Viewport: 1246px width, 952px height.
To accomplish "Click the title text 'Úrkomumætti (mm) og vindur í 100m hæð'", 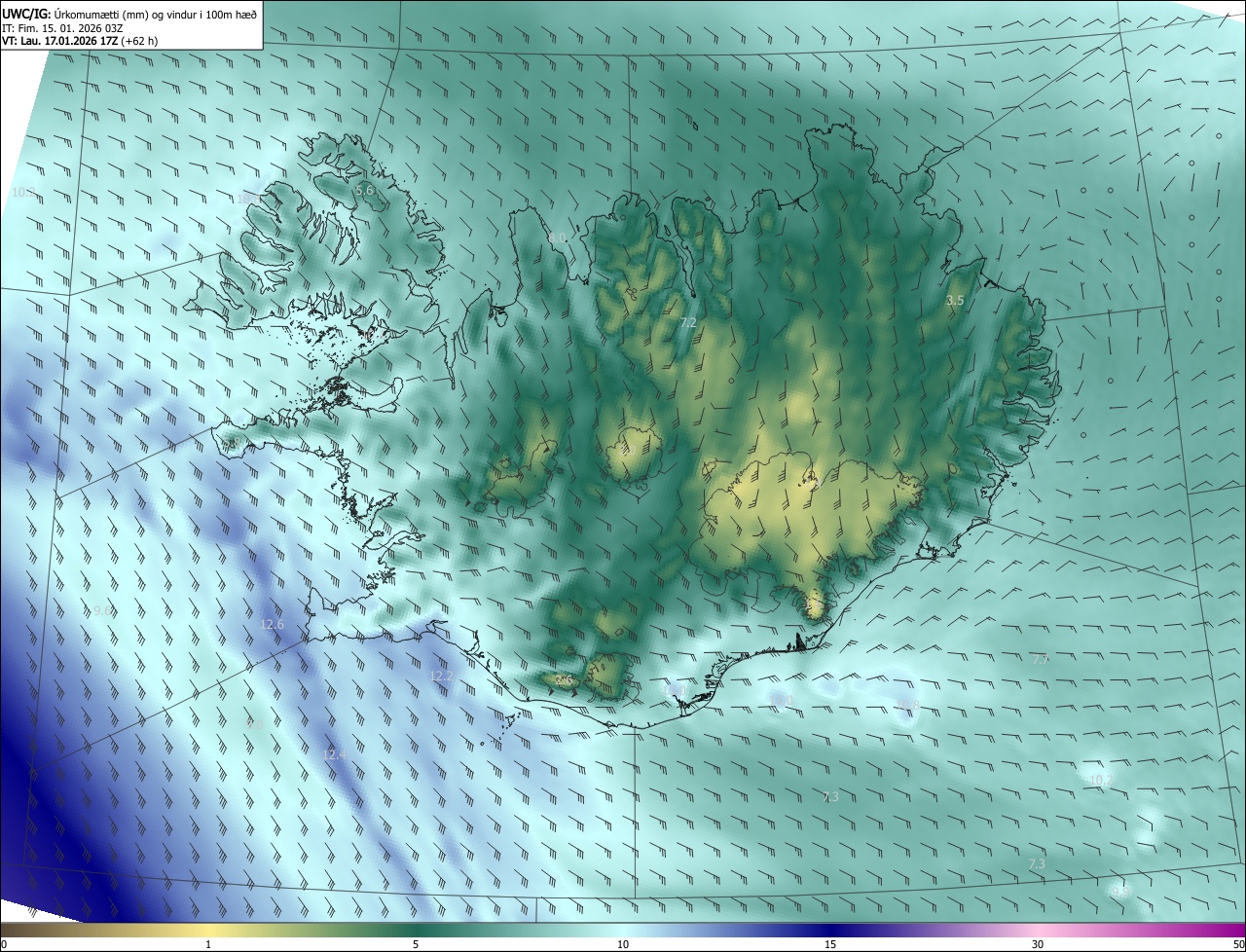I will (x=156, y=14).
